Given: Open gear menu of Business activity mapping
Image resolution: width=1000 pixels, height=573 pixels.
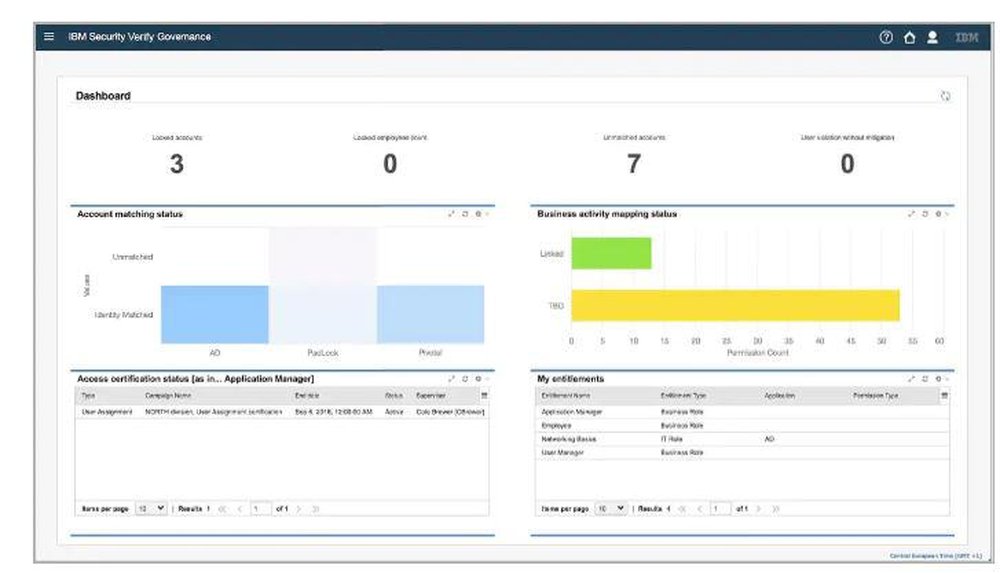Looking at the screenshot, I should pos(939,214).
